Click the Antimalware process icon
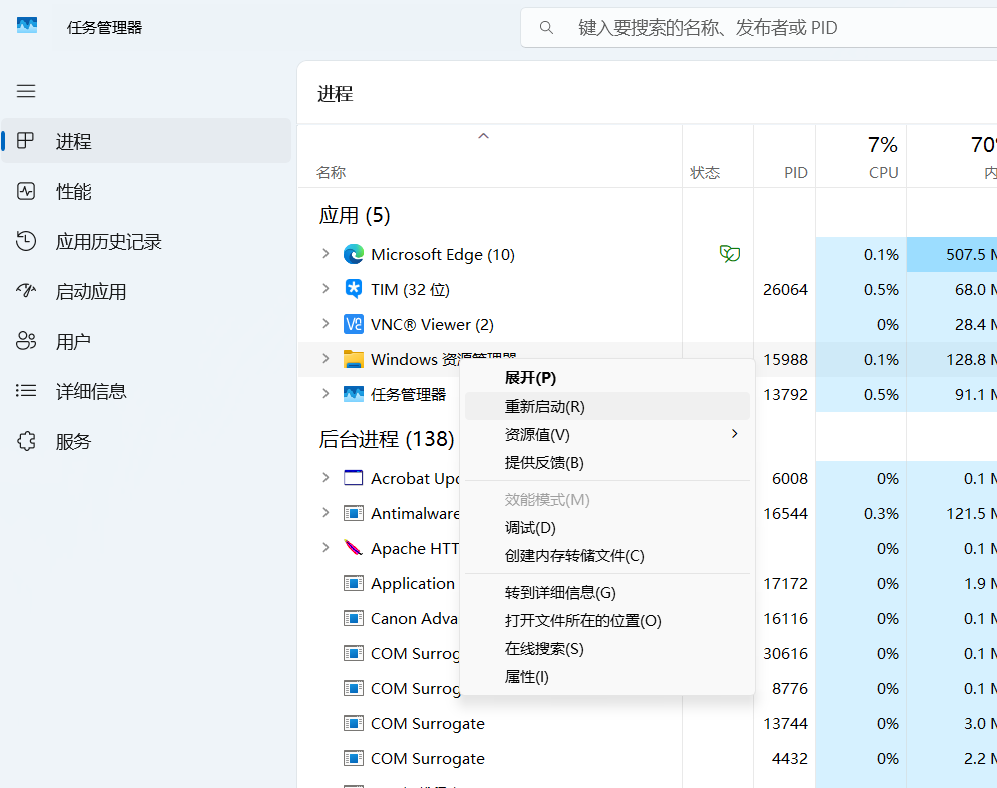 coord(354,513)
